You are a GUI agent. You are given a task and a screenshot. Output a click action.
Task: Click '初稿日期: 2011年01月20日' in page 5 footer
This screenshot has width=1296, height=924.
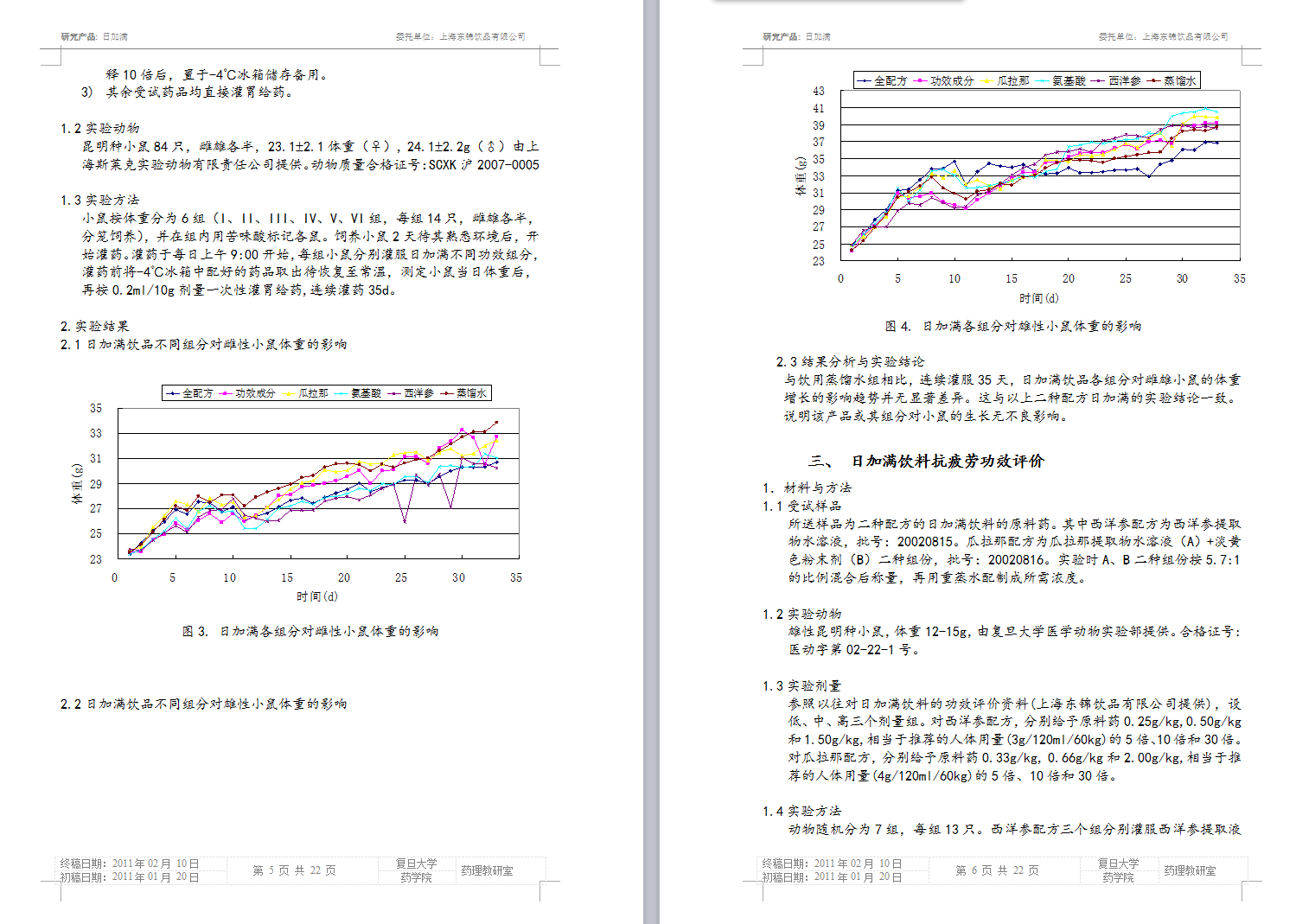pos(130,877)
